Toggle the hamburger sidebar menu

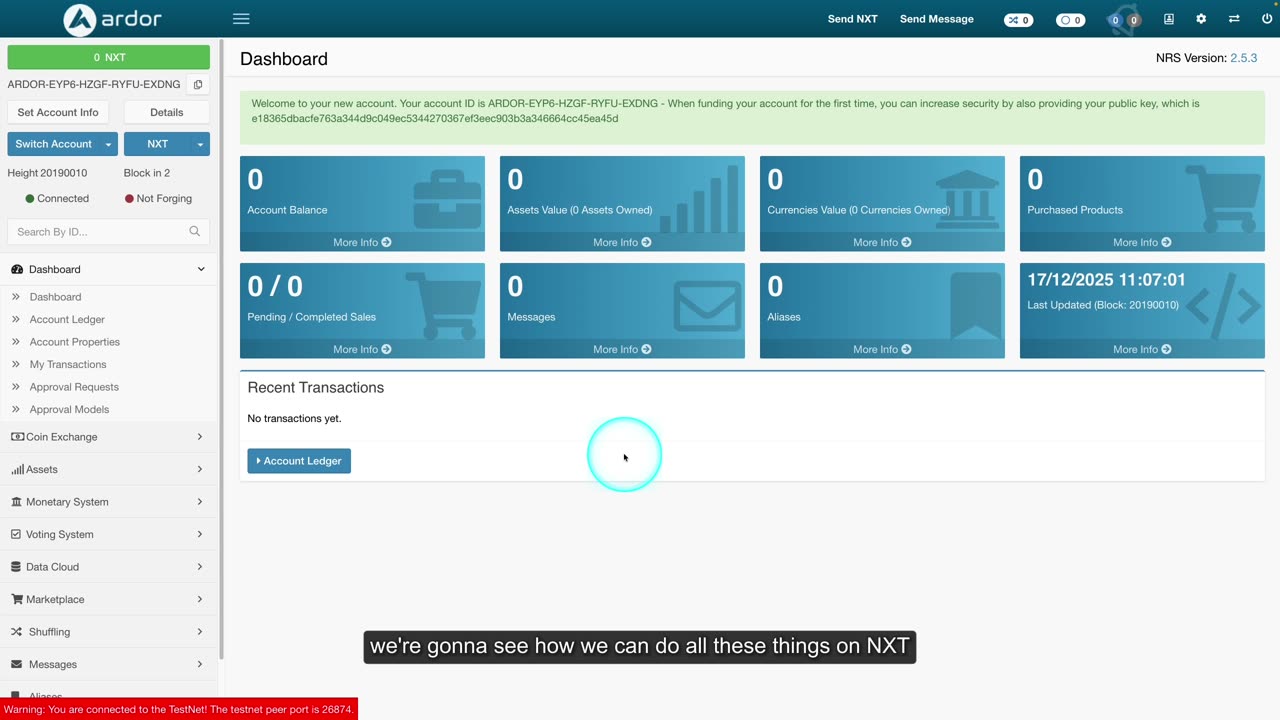[241, 19]
